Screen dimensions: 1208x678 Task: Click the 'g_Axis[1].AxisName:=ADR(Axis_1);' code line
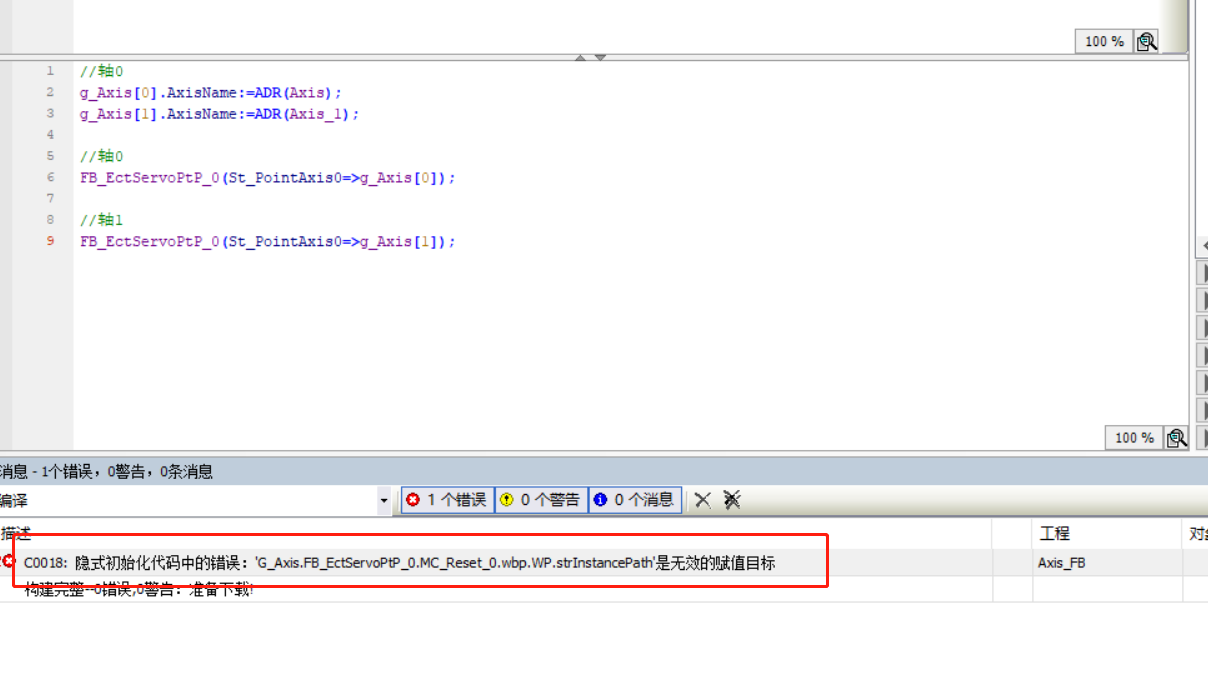(219, 114)
